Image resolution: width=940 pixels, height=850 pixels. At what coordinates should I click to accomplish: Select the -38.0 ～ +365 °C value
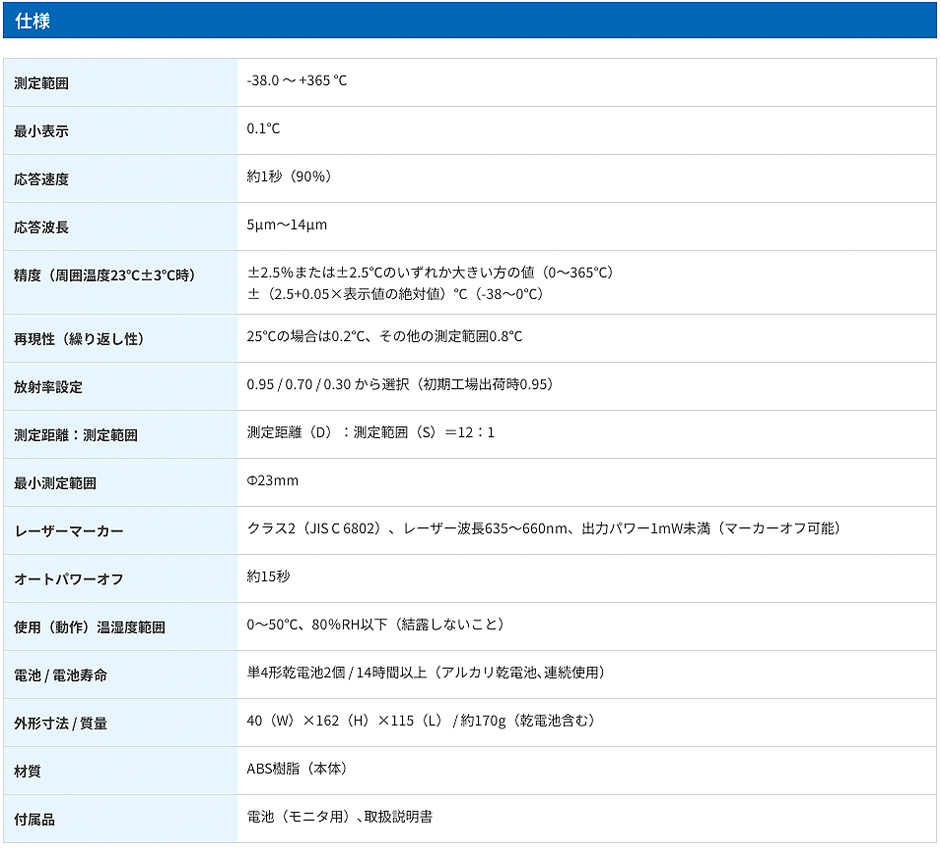click(297, 81)
